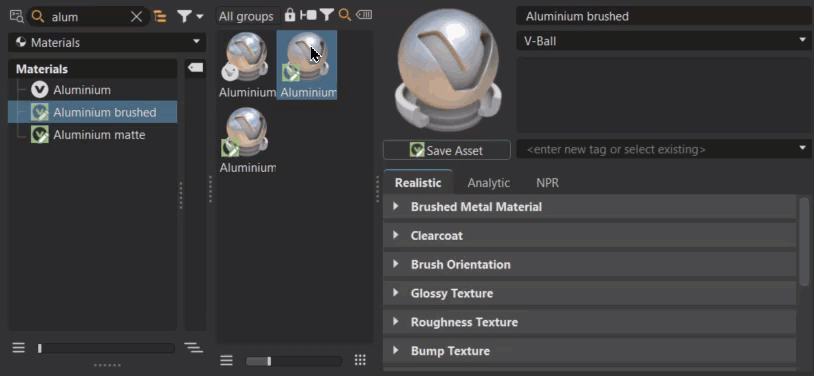Image resolution: width=814 pixels, height=376 pixels.
Task: Expand the Glossy Texture section
Action: point(589,293)
